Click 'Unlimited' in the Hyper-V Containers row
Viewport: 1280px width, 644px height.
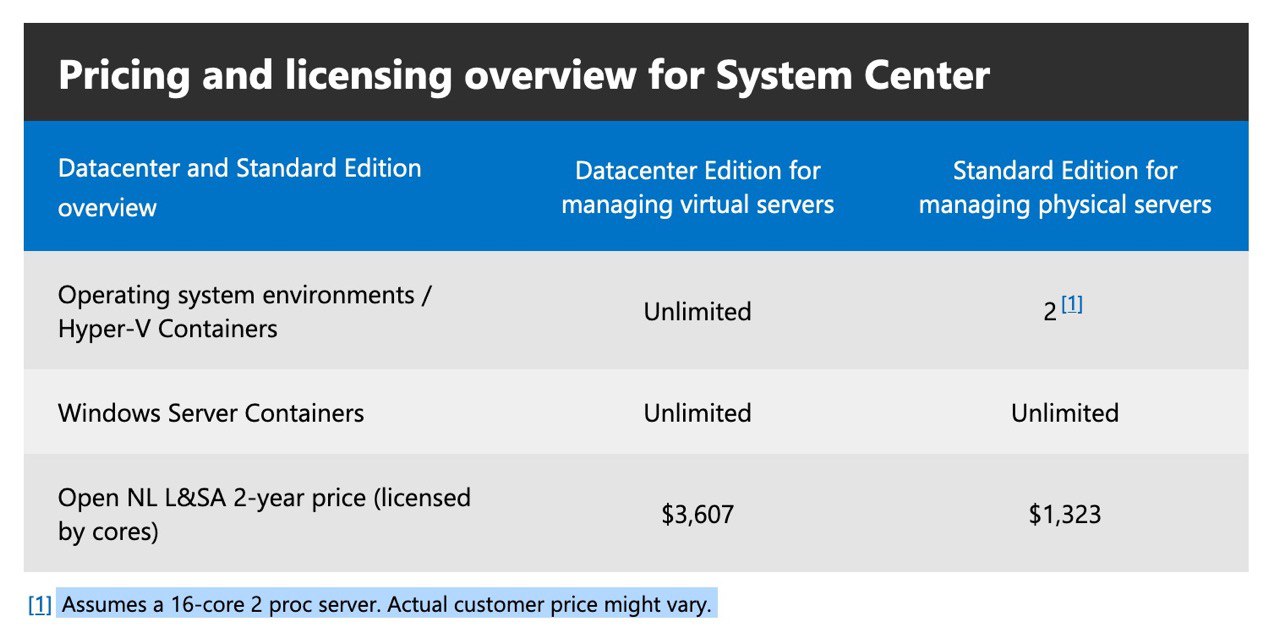coord(697,312)
